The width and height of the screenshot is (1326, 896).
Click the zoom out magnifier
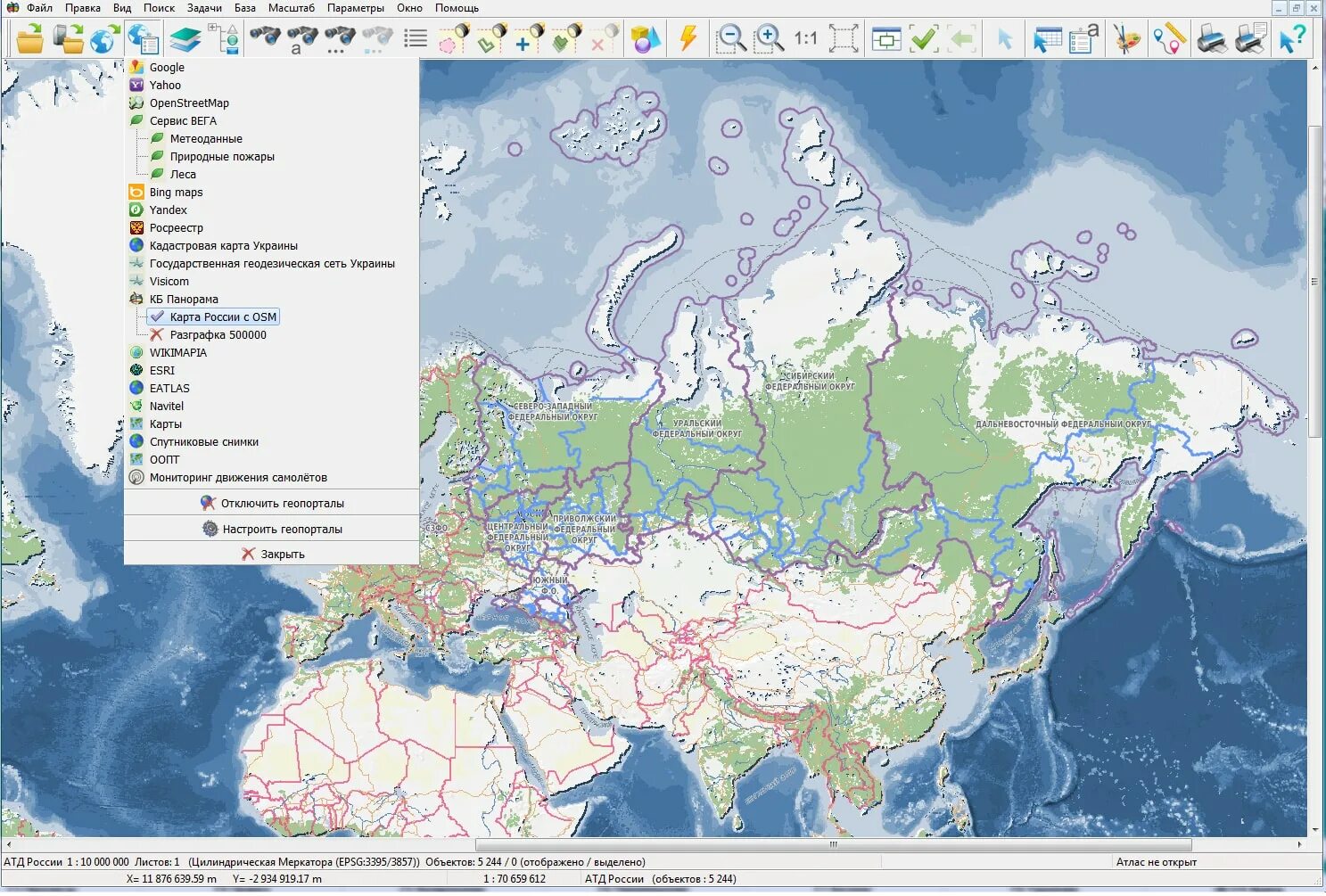730,38
